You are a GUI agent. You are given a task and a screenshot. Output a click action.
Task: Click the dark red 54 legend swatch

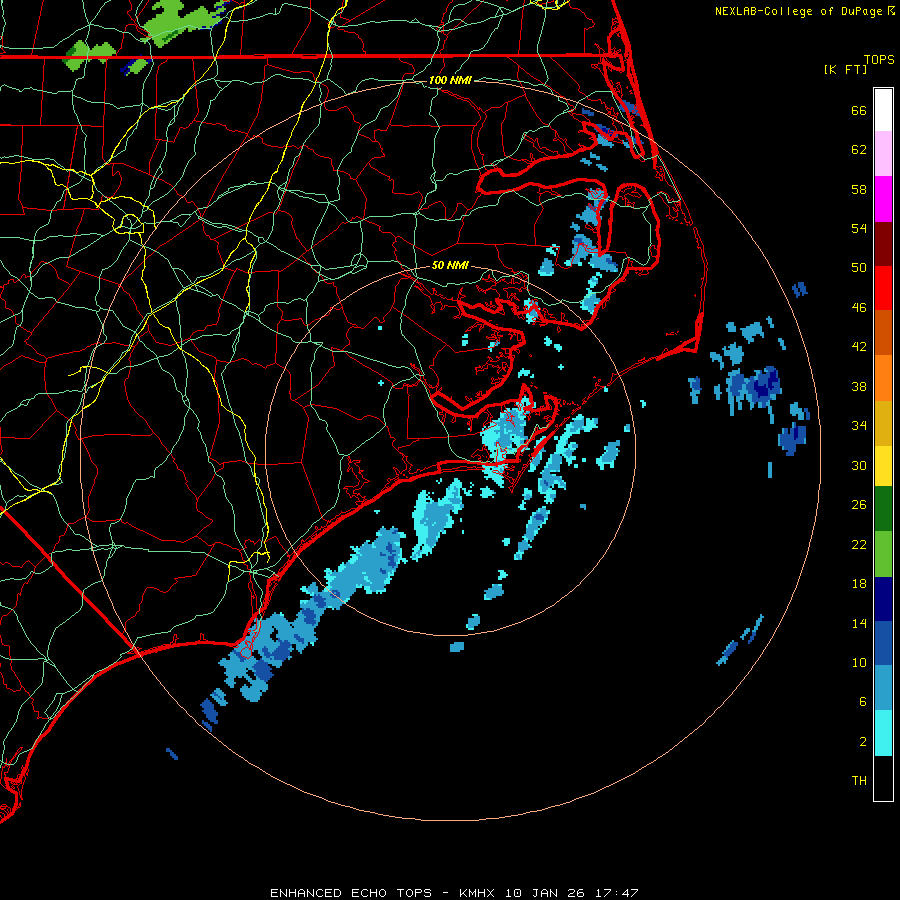[883, 244]
